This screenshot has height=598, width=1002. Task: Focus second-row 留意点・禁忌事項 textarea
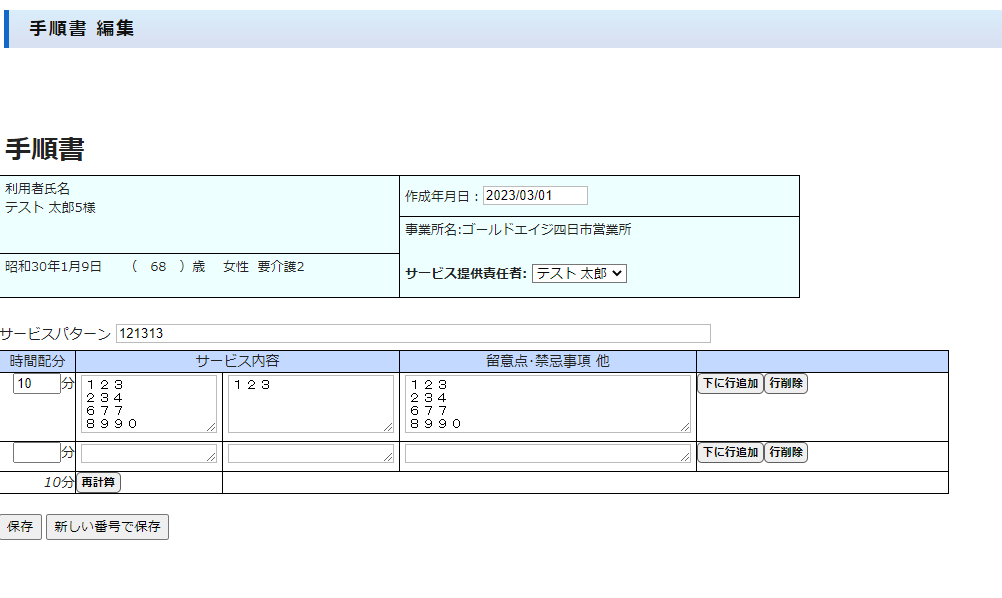[x=546, y=454]
